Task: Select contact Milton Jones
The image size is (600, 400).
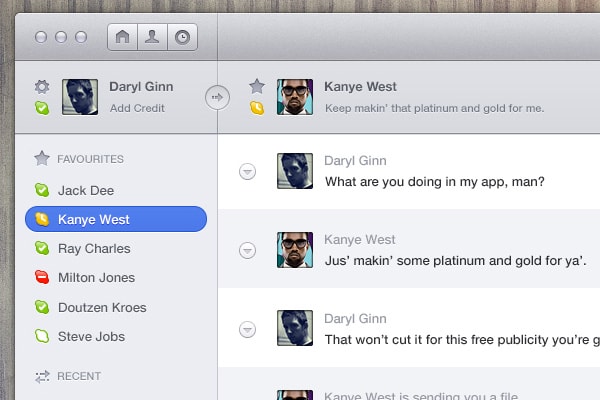Action: pos(116,277)
